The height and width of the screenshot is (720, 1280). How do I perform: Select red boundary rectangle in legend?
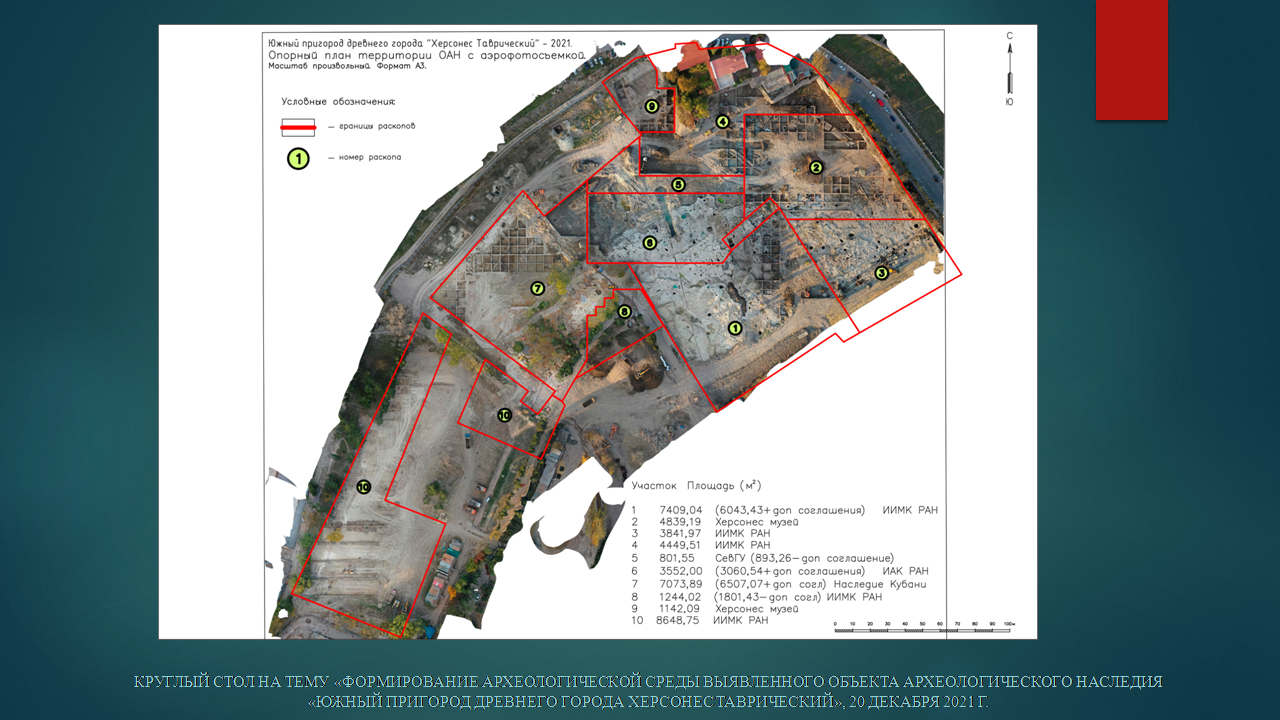click(298, 127)
